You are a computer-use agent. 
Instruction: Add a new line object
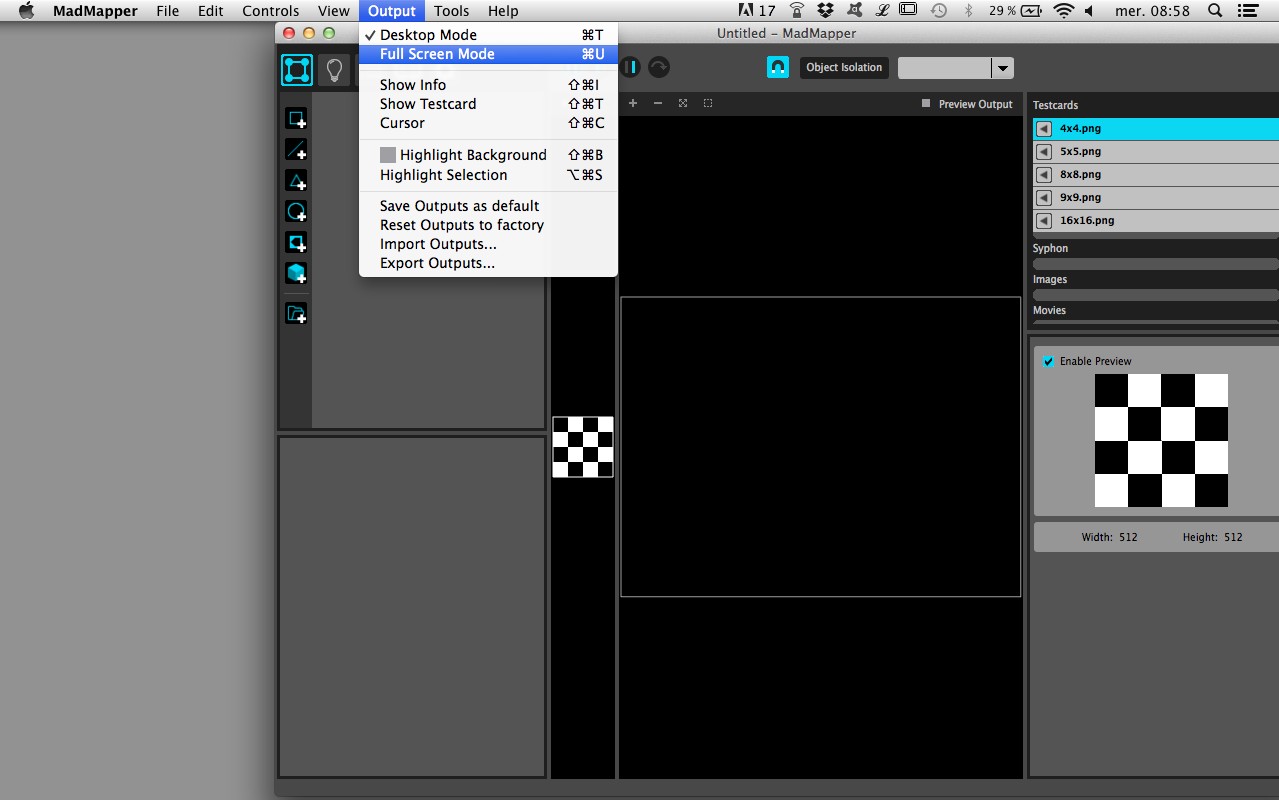(296, 150)
